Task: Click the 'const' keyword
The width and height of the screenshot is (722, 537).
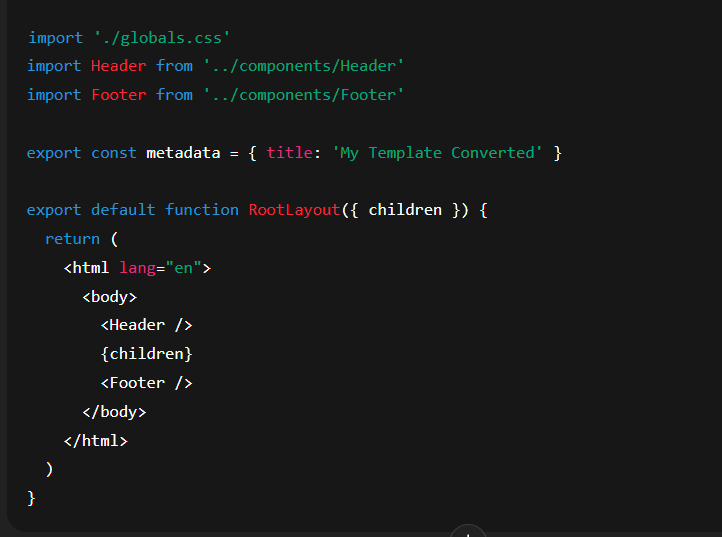Action: (114, 153)
